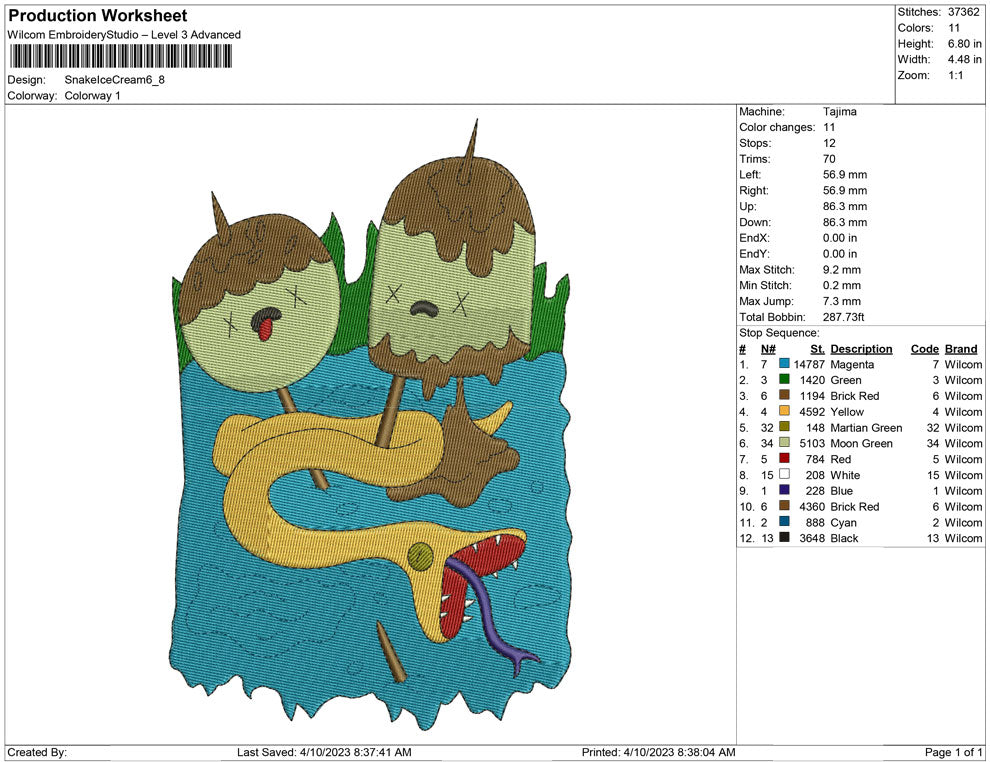Click the Min Stitch value '0.2 mm'

tap(842, 285)
